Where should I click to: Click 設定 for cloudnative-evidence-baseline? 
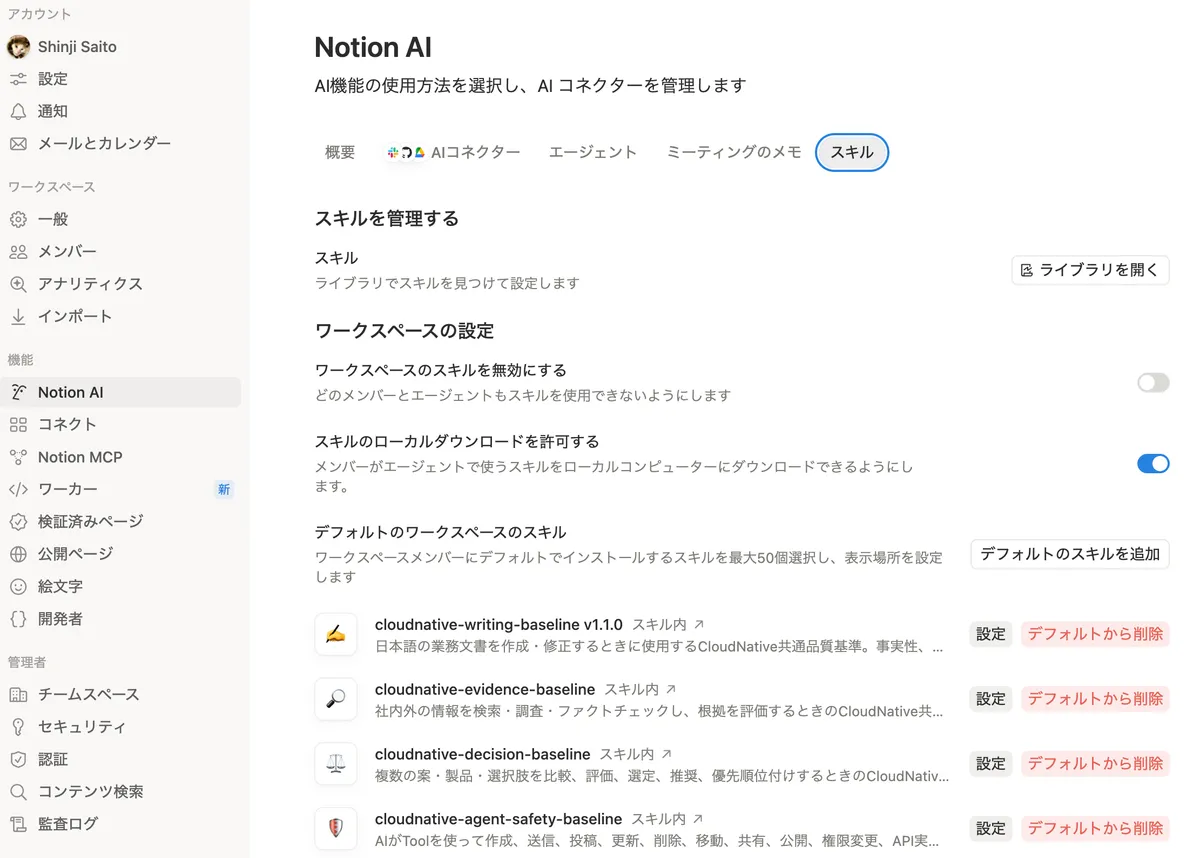(991, 699)
